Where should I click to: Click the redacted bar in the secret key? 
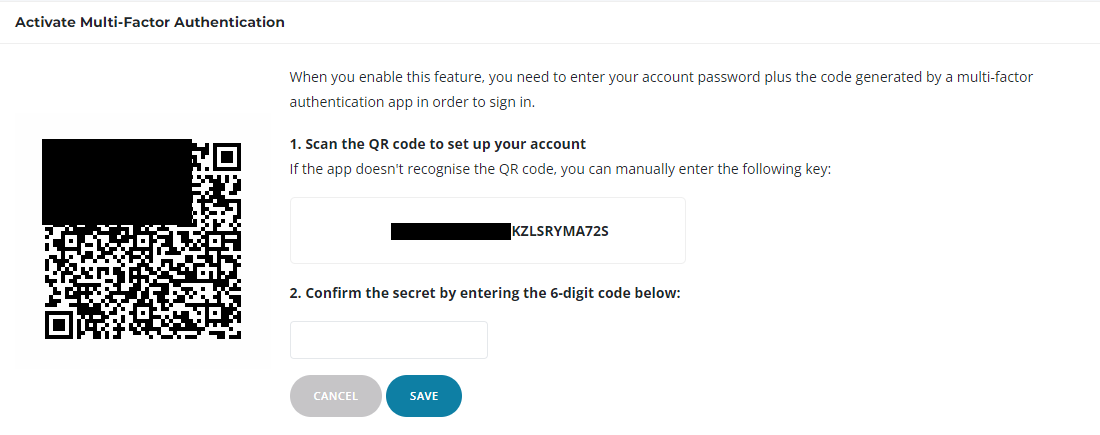point(450,231)
